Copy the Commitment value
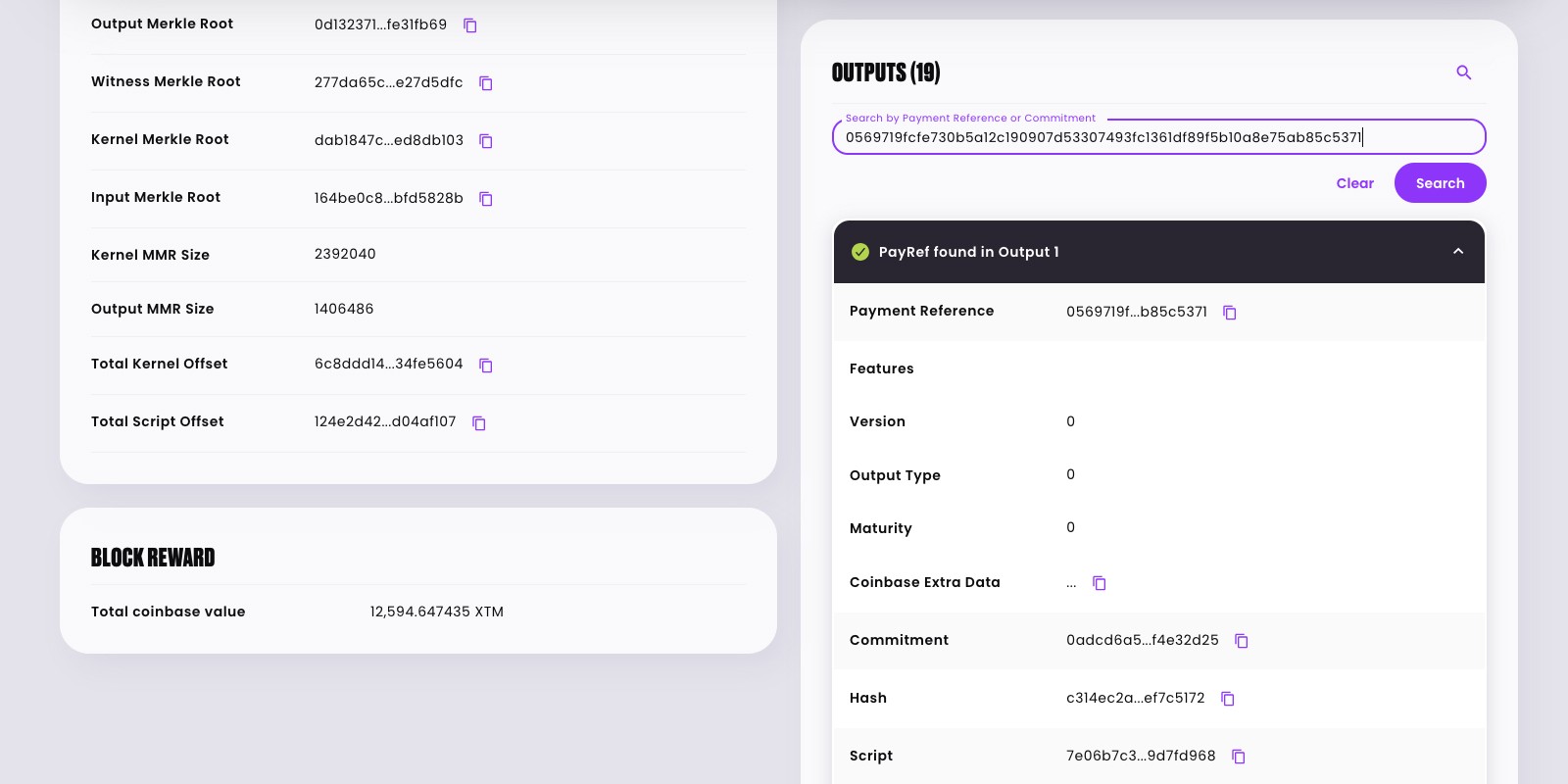 tap(1242, 641)
